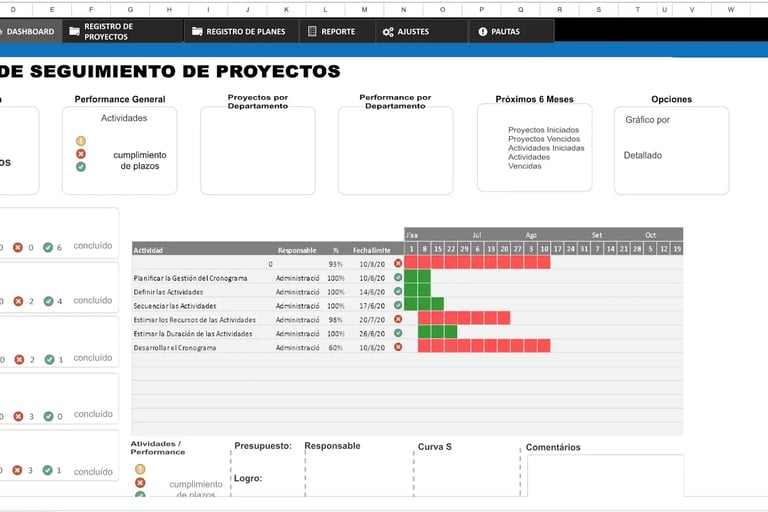Click the 60% completion value

coord(336,347)
